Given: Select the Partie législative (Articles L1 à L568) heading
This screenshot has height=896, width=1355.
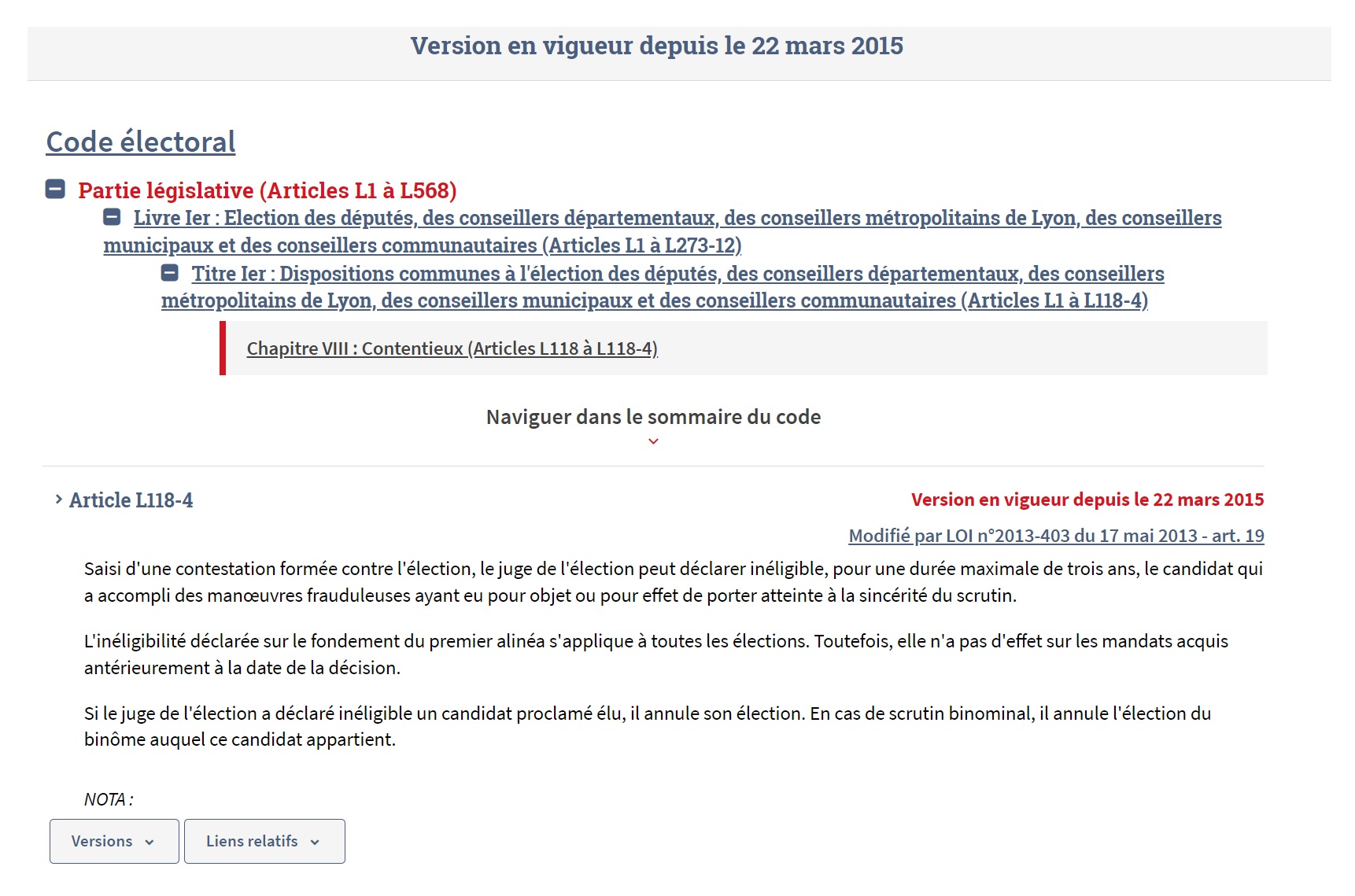Looking at the screenshot, I should coord(268,190).
